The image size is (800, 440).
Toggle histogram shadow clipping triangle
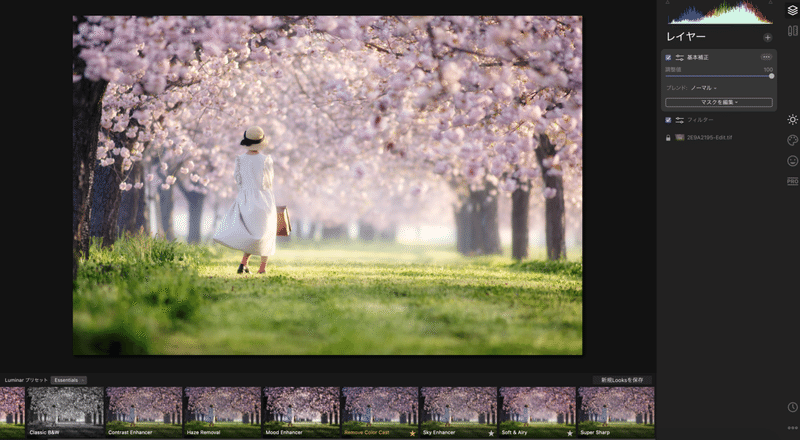pyautogui.click(x=667, y=3)
